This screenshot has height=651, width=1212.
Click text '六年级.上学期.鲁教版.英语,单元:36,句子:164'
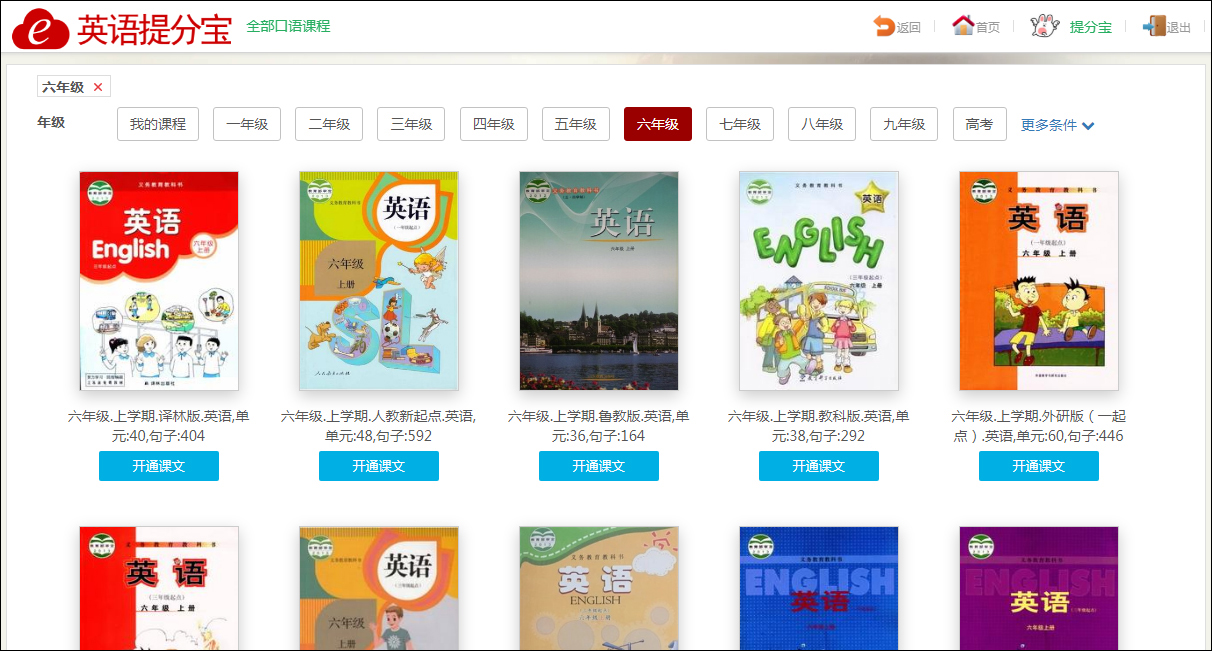coord(599,426)
